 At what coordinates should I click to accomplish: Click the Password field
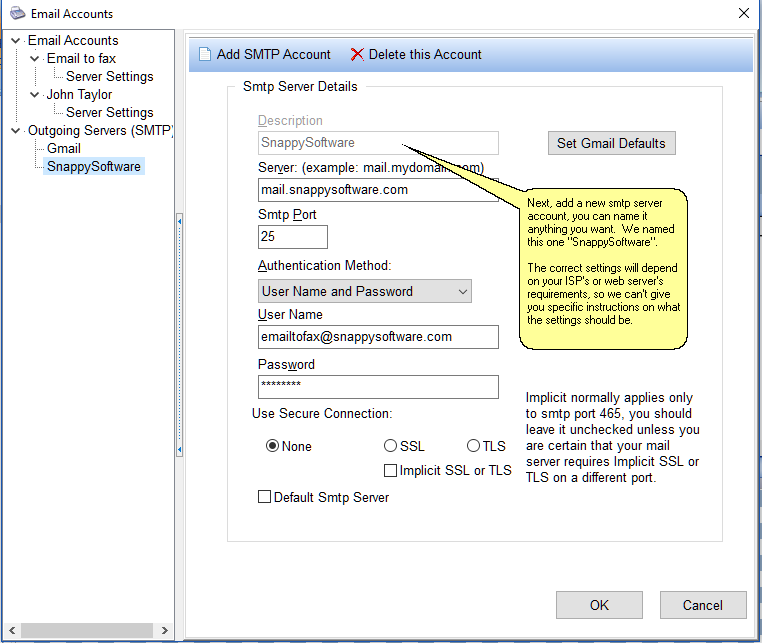(378, 387)
